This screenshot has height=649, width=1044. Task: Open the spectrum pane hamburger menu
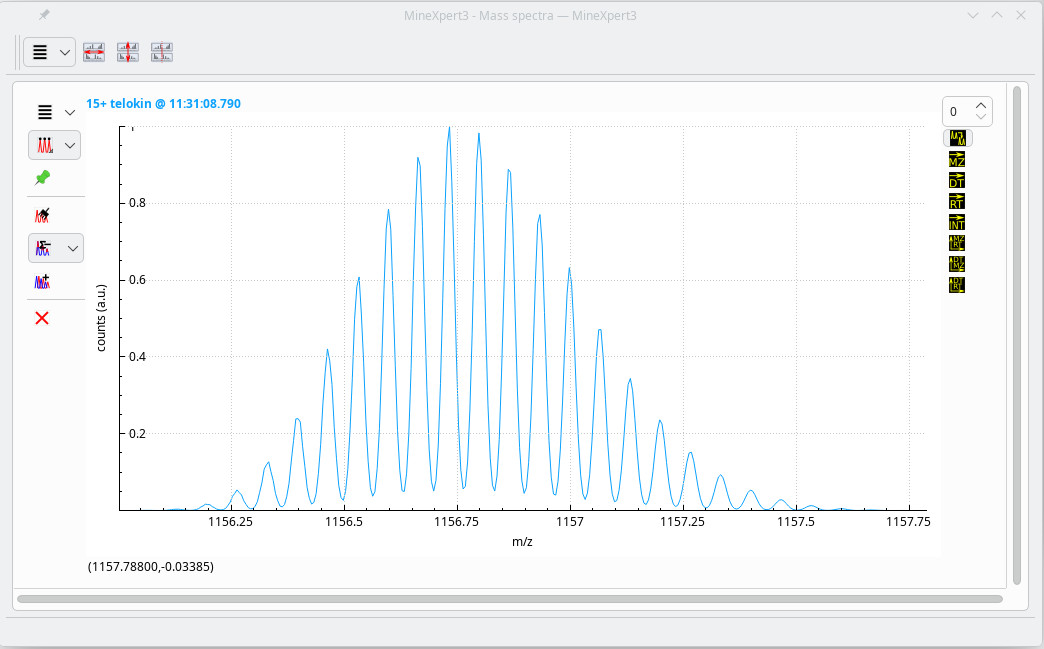[x=44, y=111]
